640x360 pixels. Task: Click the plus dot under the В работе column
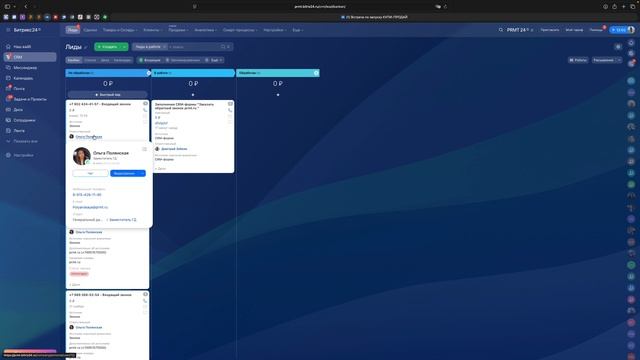click(193, 95)
